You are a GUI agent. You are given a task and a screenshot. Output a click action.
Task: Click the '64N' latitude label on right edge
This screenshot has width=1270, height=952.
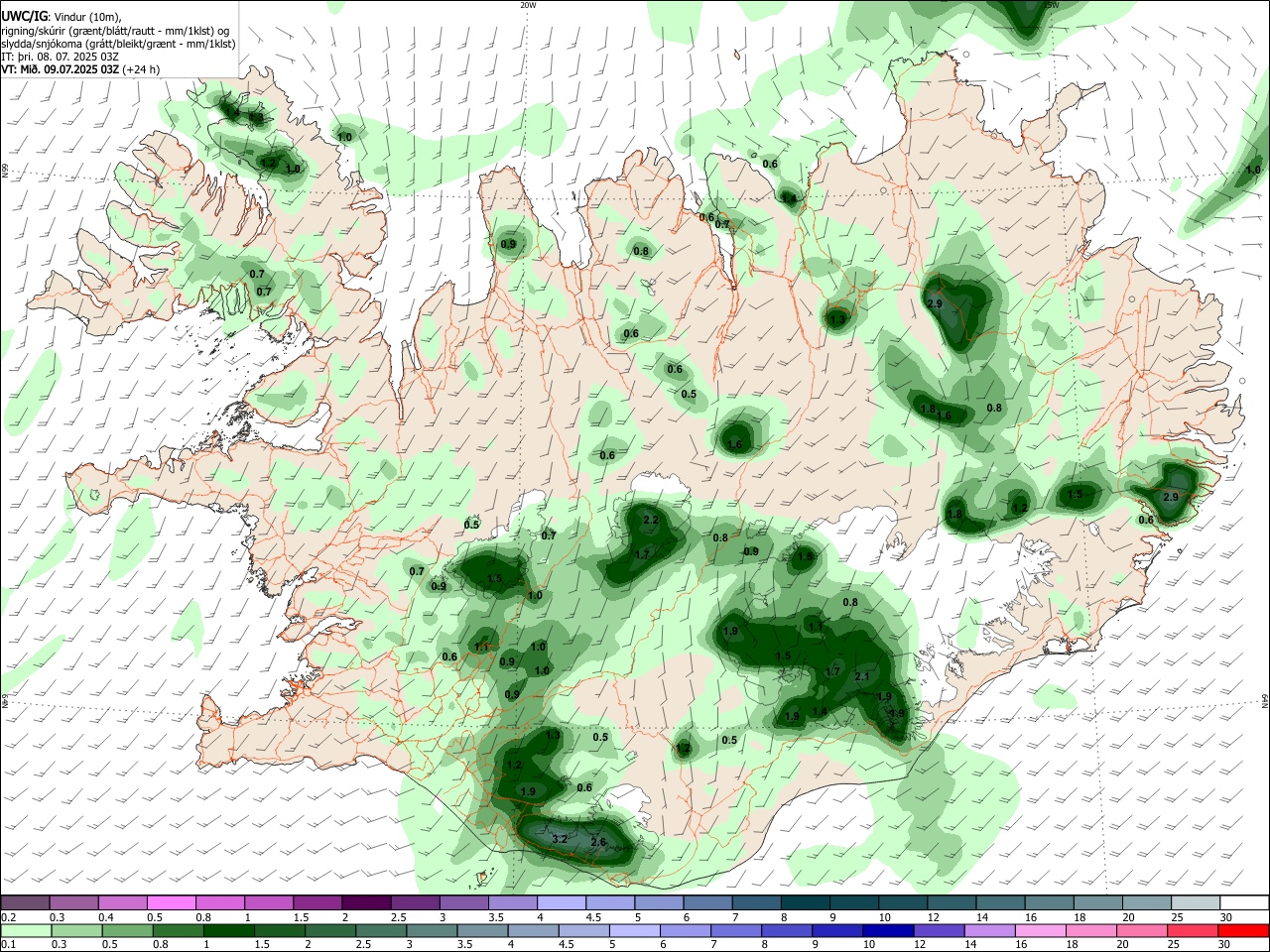tap(1265, 701)
